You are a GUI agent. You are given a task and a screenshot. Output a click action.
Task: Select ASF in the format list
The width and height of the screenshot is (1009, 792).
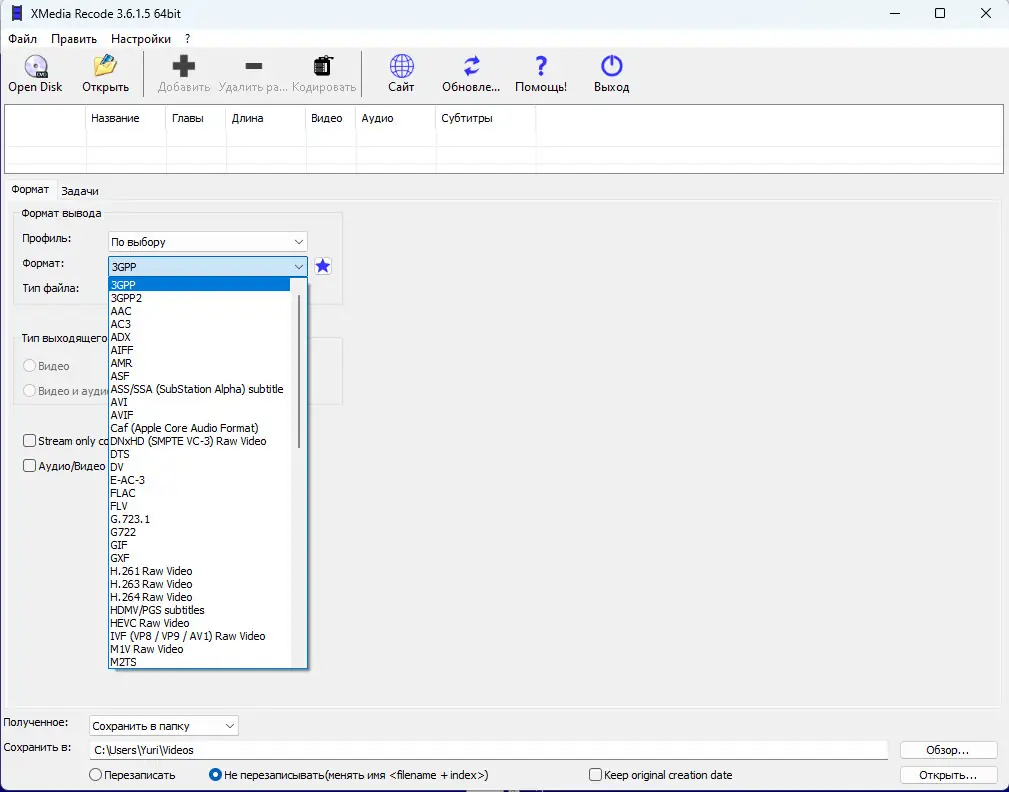click(199, 376)
